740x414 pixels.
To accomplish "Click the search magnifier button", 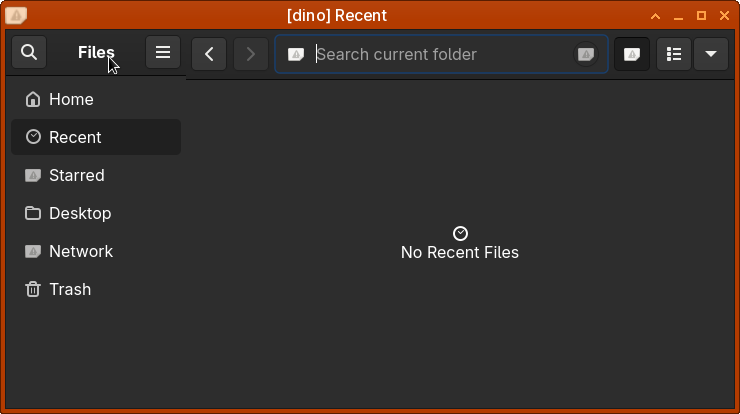I will tap(29, 53).
